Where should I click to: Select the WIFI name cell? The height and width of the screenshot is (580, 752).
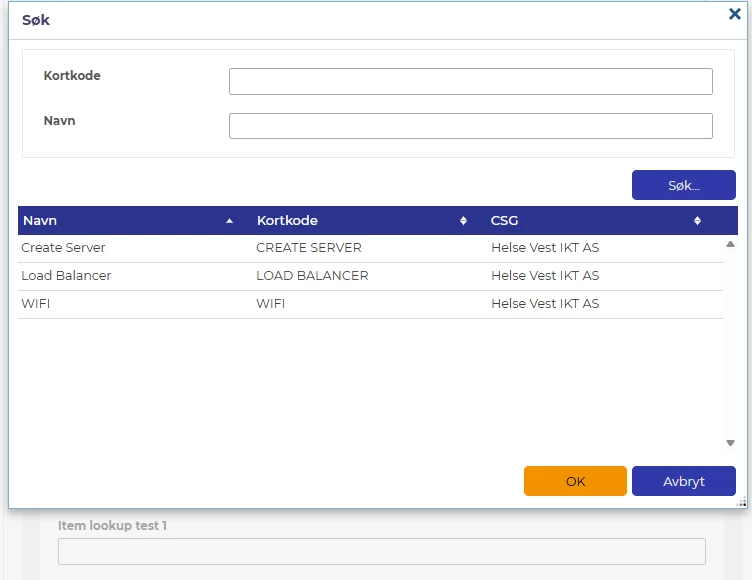[x=36, y=304]
